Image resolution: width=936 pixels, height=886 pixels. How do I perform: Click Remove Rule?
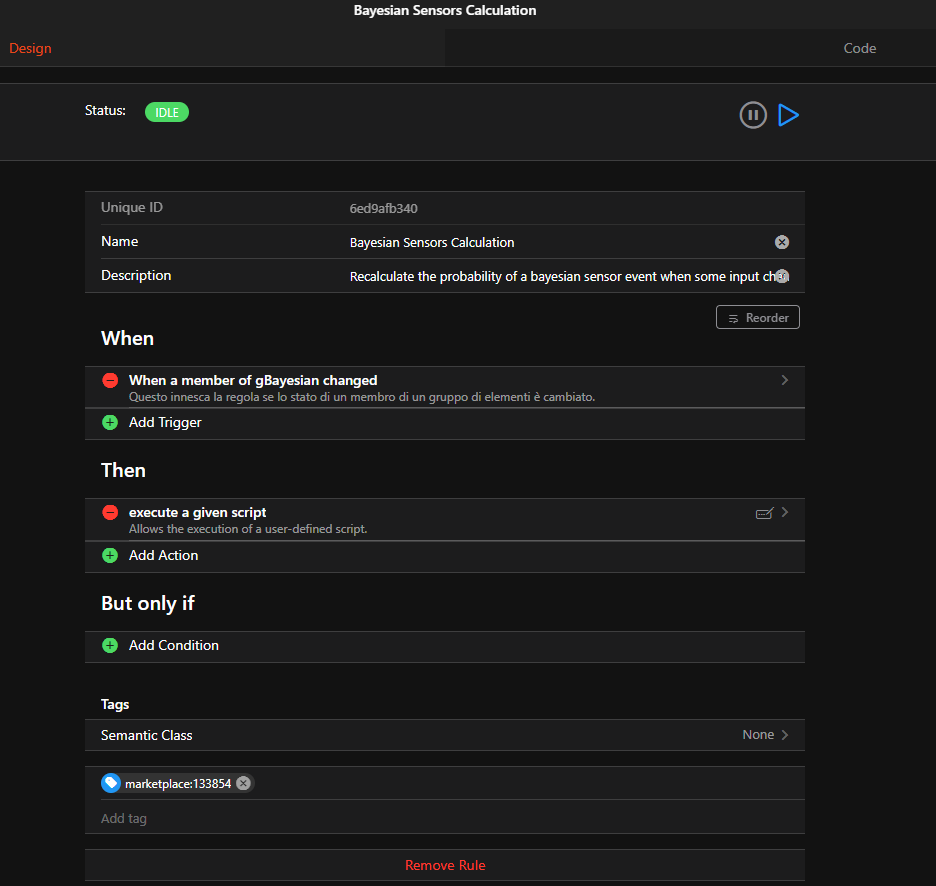click(x=445, y=865)
